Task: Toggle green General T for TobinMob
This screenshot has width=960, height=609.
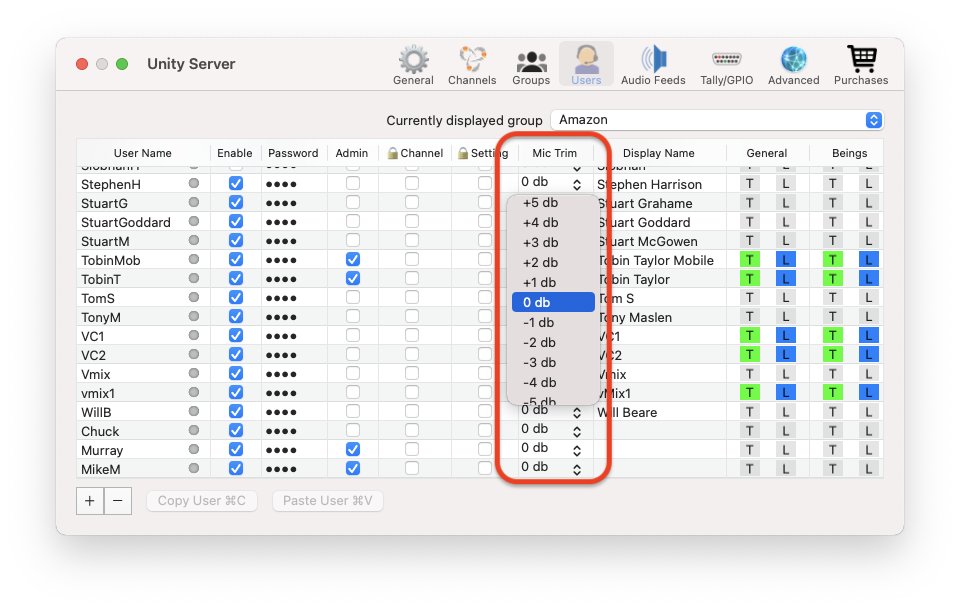Action: point(749,260)
